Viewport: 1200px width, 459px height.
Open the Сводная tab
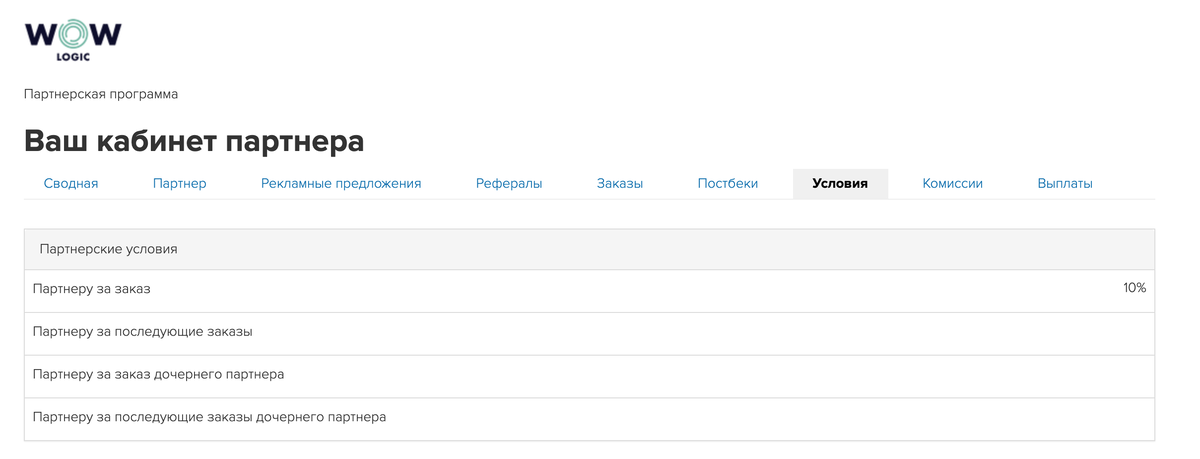(71, 184)
